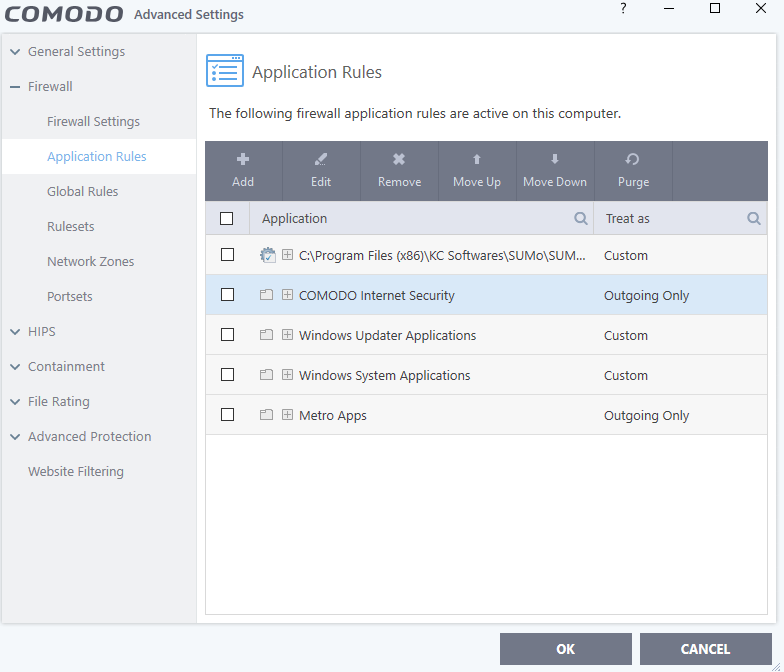Image resolution: width=784 pixels, height=672 pixels.
Task: Open the Network Zones page
Action: click(90, 261)
